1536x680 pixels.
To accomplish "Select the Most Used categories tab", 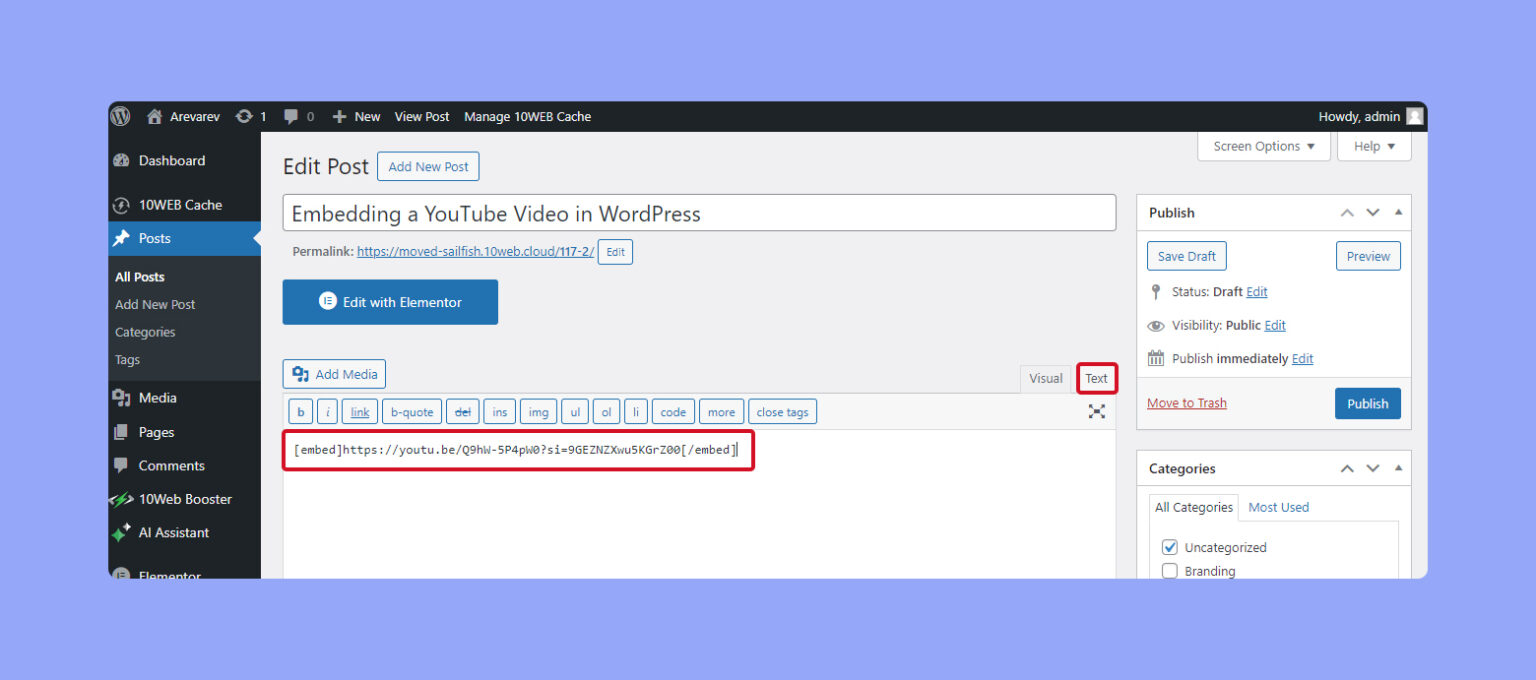I will tap(1278, 507).
